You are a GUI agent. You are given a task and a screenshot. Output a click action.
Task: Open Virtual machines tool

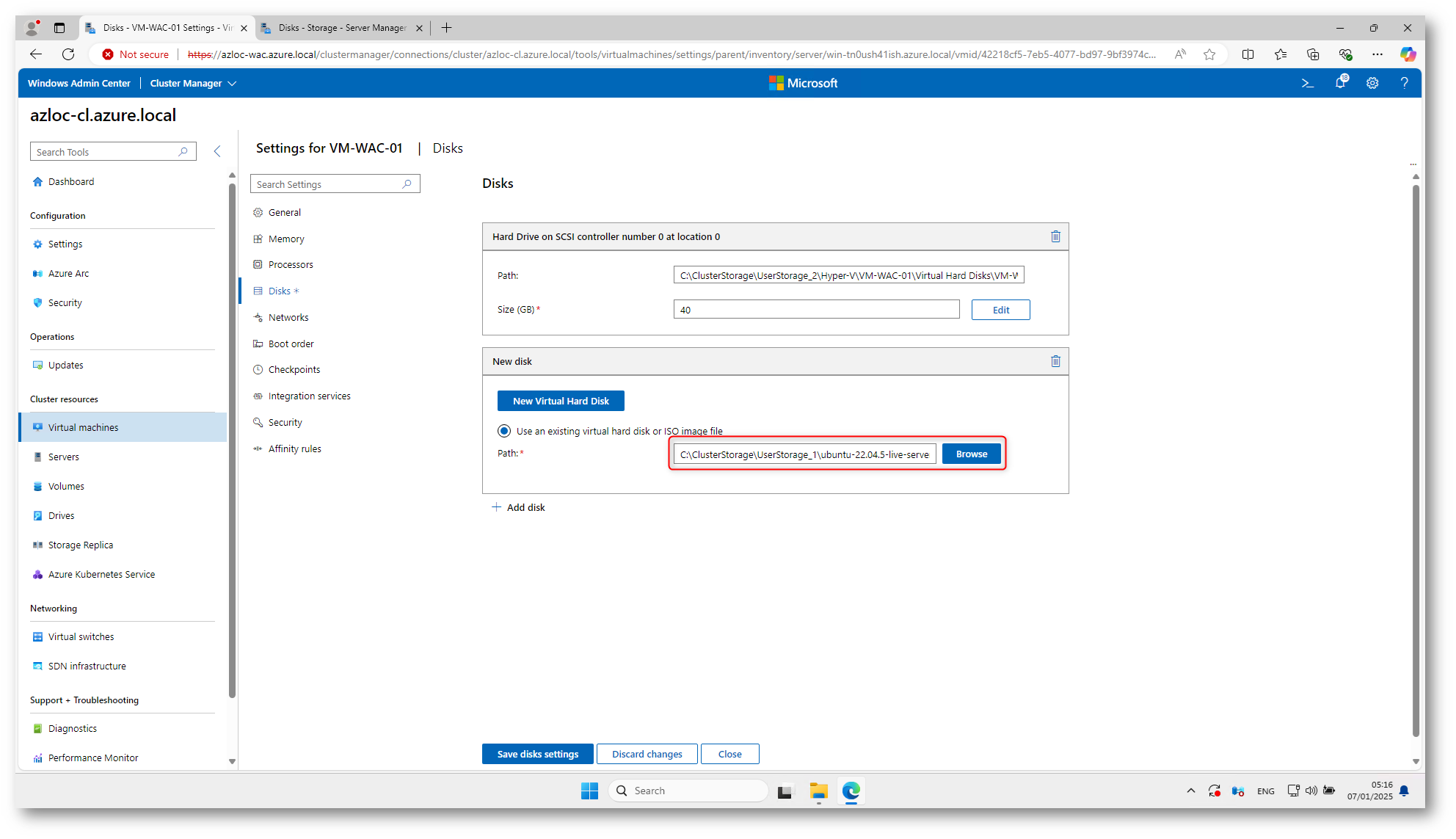(x=123, y=427)
